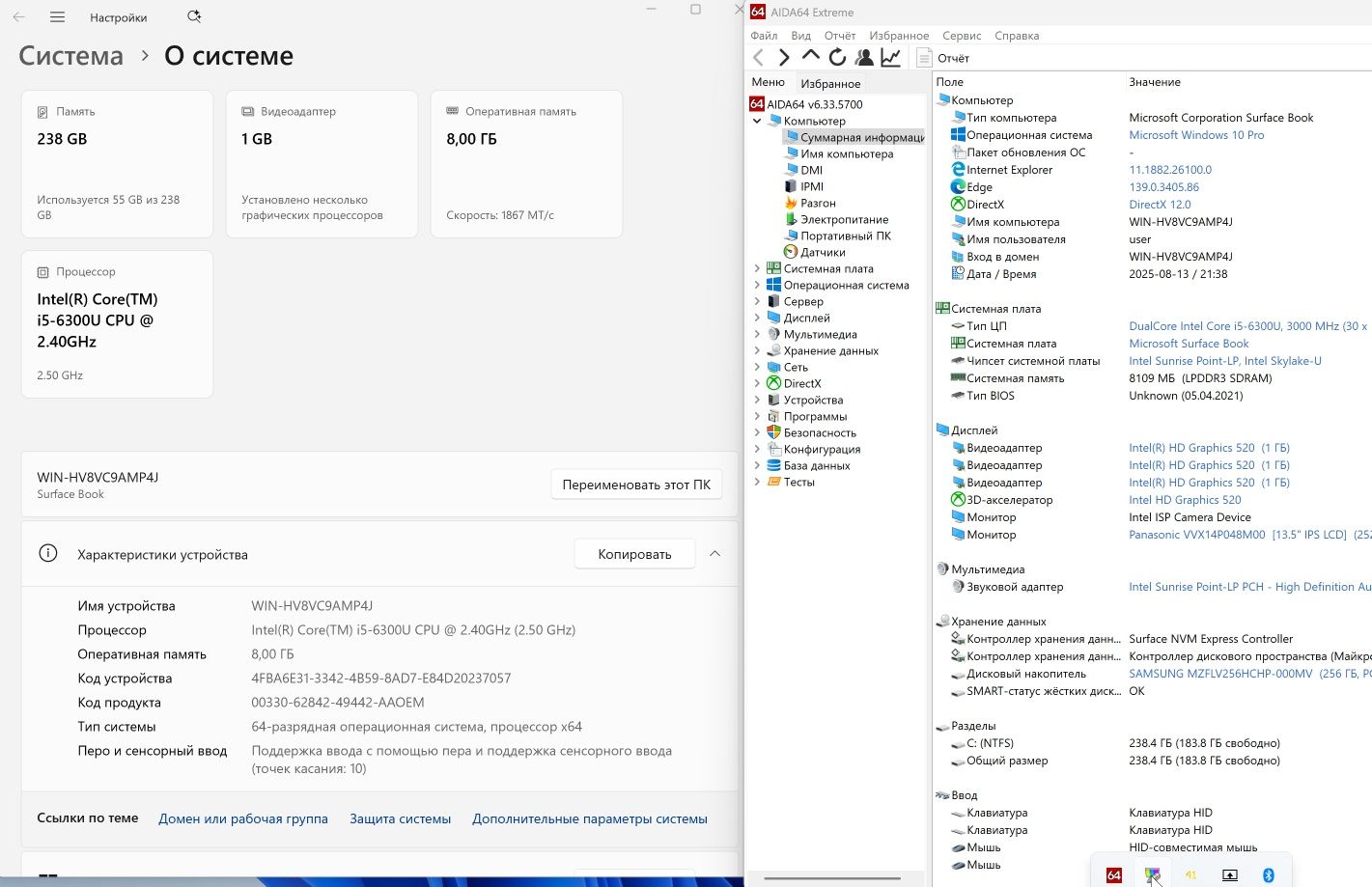Image resolution: width=1372 pixels, height=887 pixels.
Task: Click AIDA64 up-level caret icon
Action: coord(811,57)
